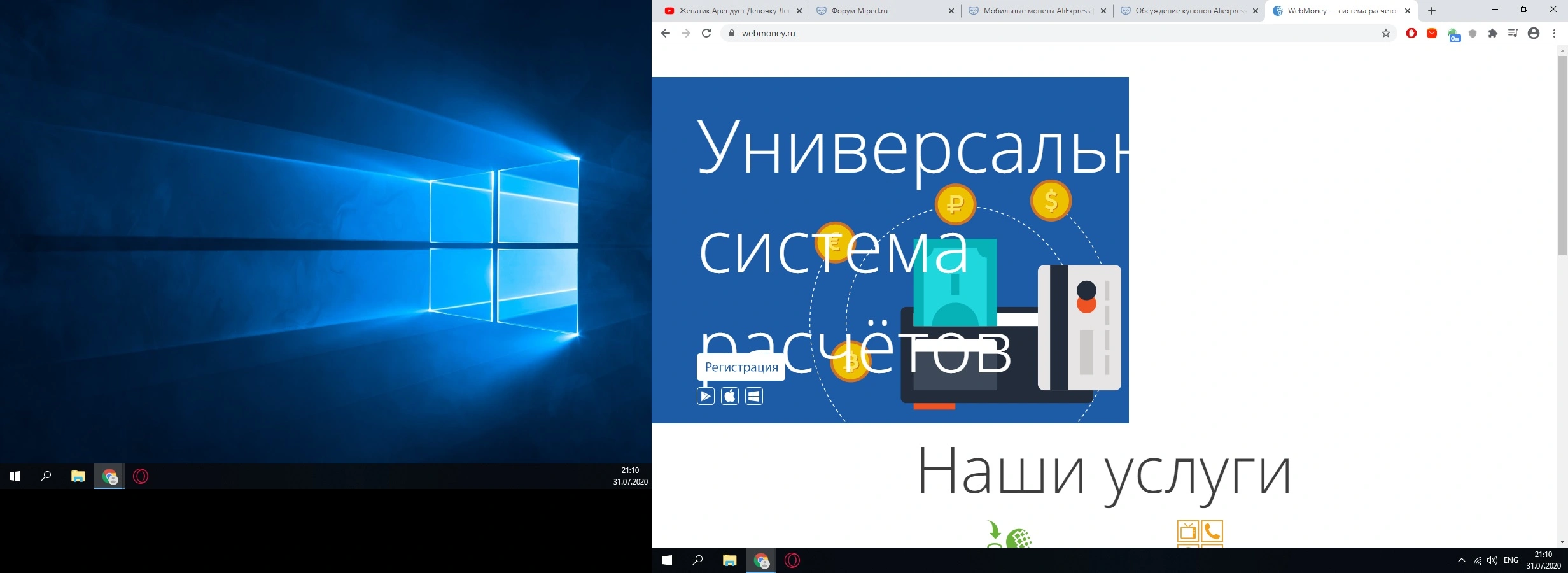The height and width of the screenshot is (573, 1568).
Task: Open the gray shield extension
Action: [x=1473, y=33]
